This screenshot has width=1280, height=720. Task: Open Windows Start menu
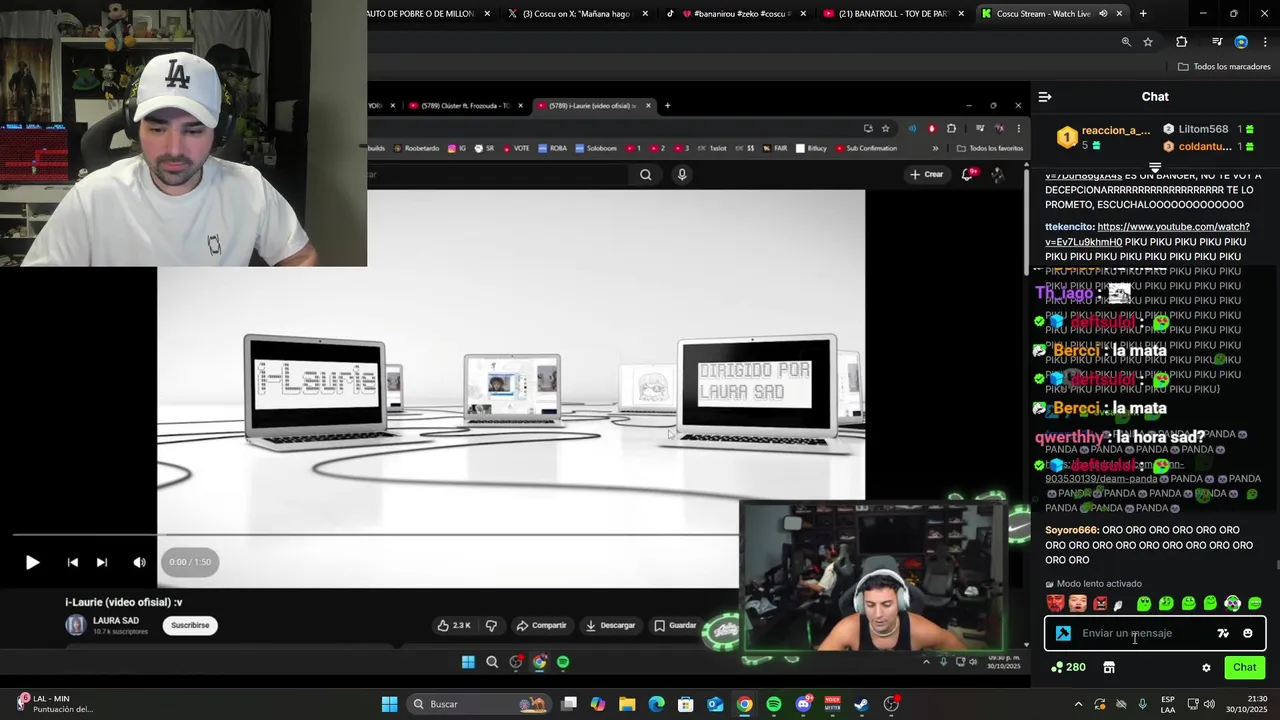(389, 704)
